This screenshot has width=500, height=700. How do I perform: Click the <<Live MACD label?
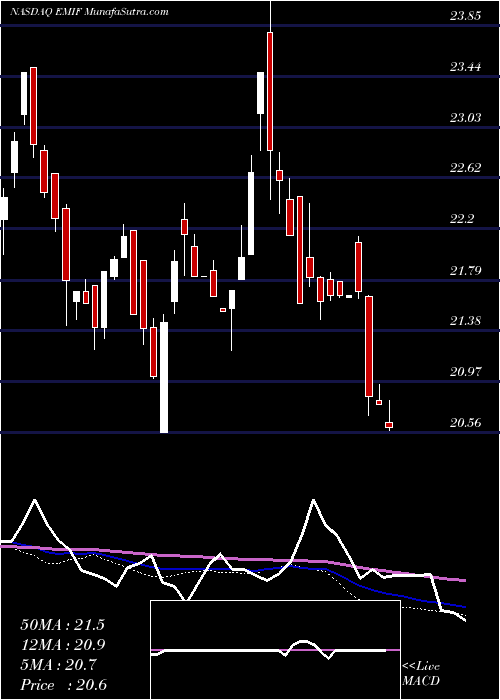click(x=421, y=674)
